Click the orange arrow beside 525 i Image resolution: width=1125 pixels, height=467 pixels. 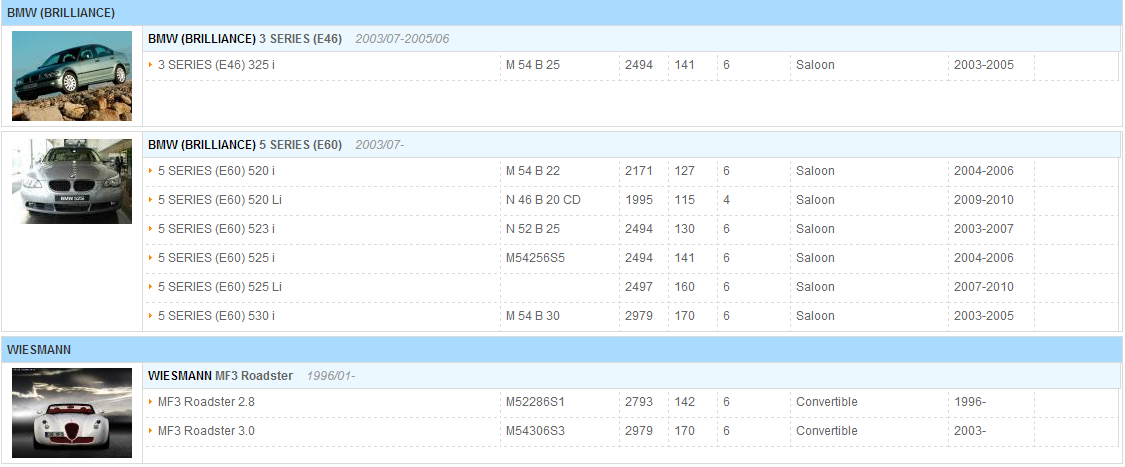(x=151, y=258)
